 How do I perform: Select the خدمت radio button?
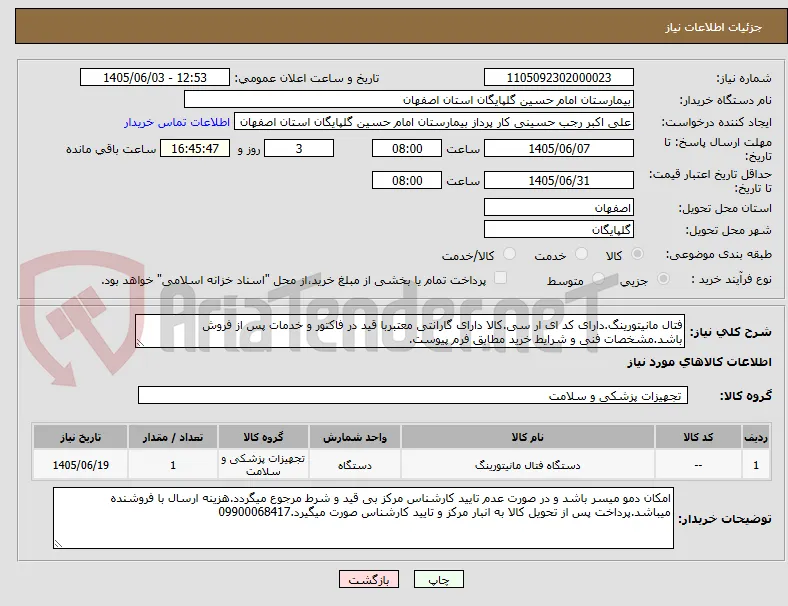(581, 254)
